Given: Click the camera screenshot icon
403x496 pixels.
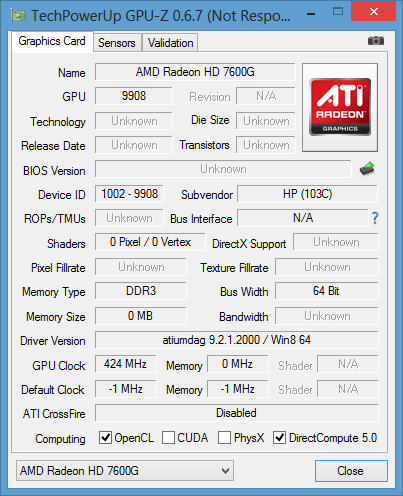Looking at the screenshot, I should point(376,41).
